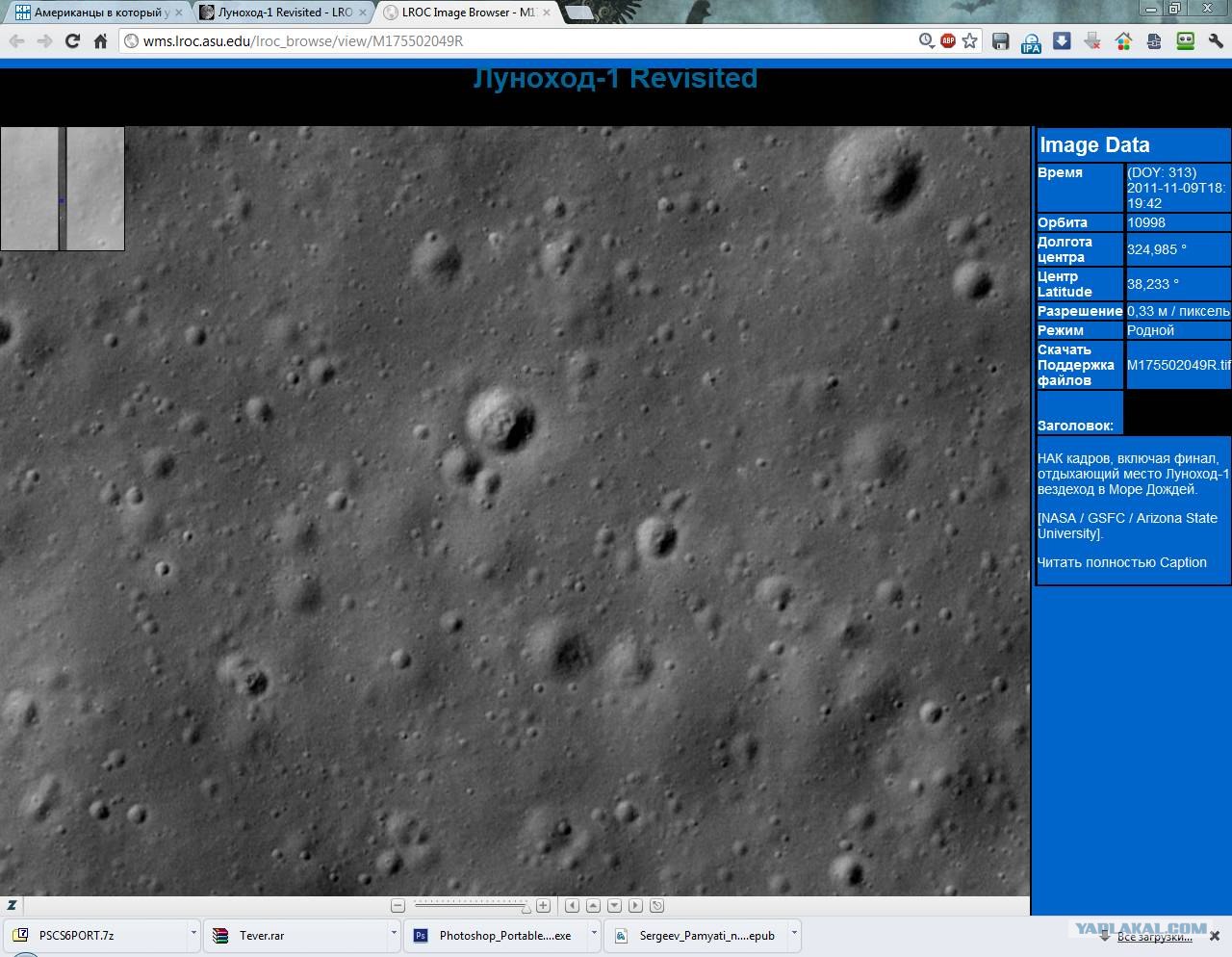Click the center latitude value 38,233 °
This screenshot has width=1232, height=957.
[1153, 284]
